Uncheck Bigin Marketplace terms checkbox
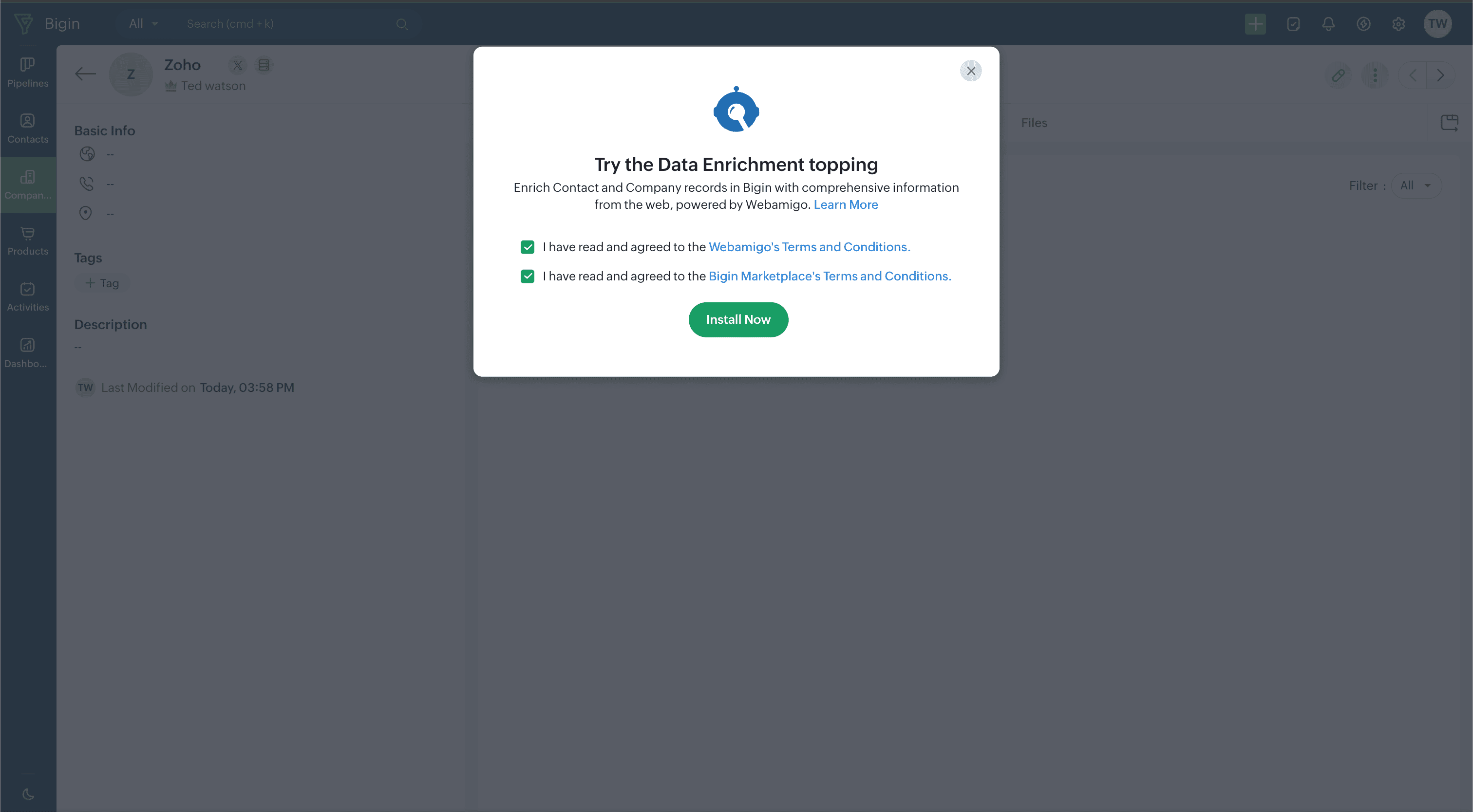 [x=527, y=277]
